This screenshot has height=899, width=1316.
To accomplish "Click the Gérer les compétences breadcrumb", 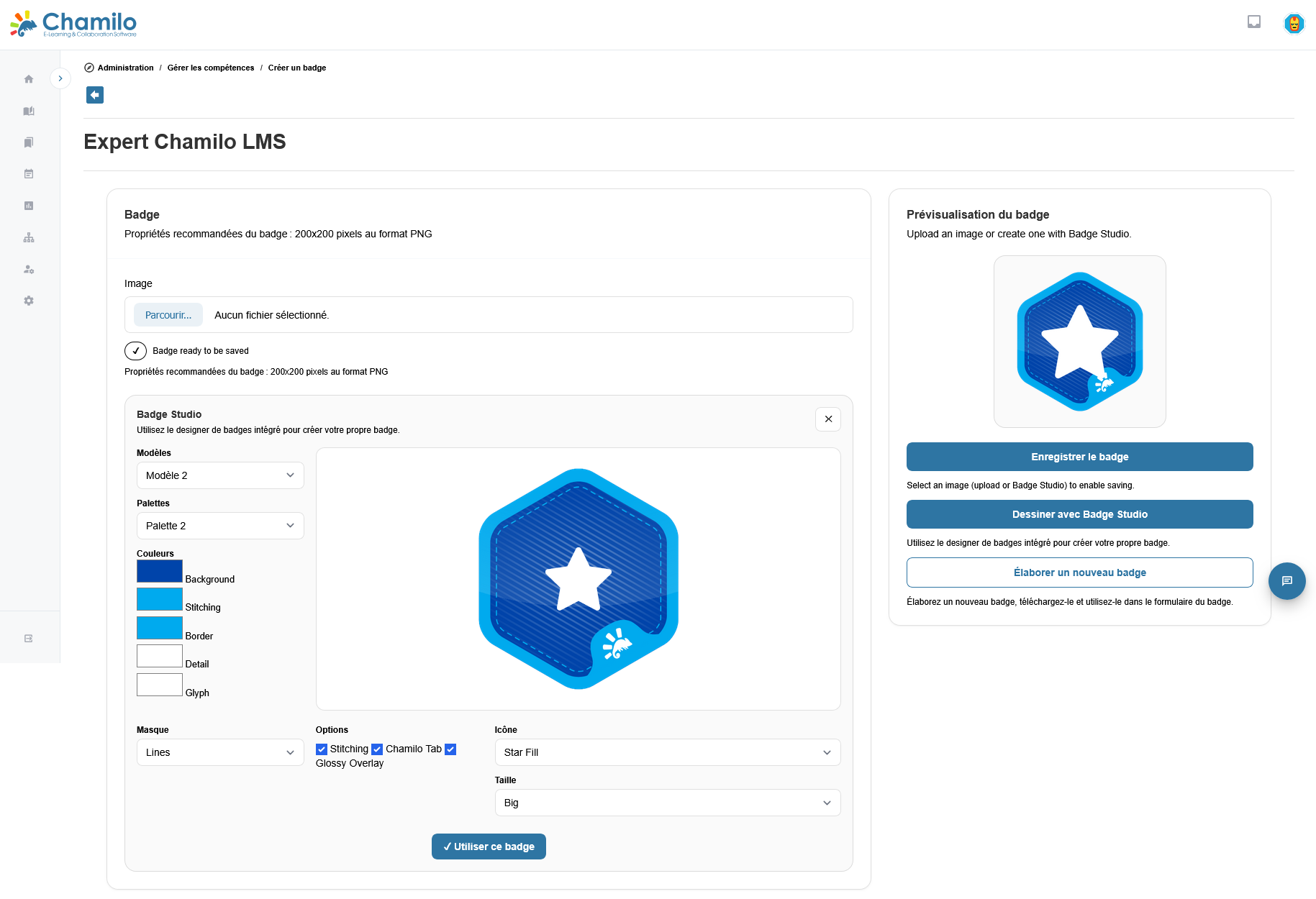I will click(210, 68).
